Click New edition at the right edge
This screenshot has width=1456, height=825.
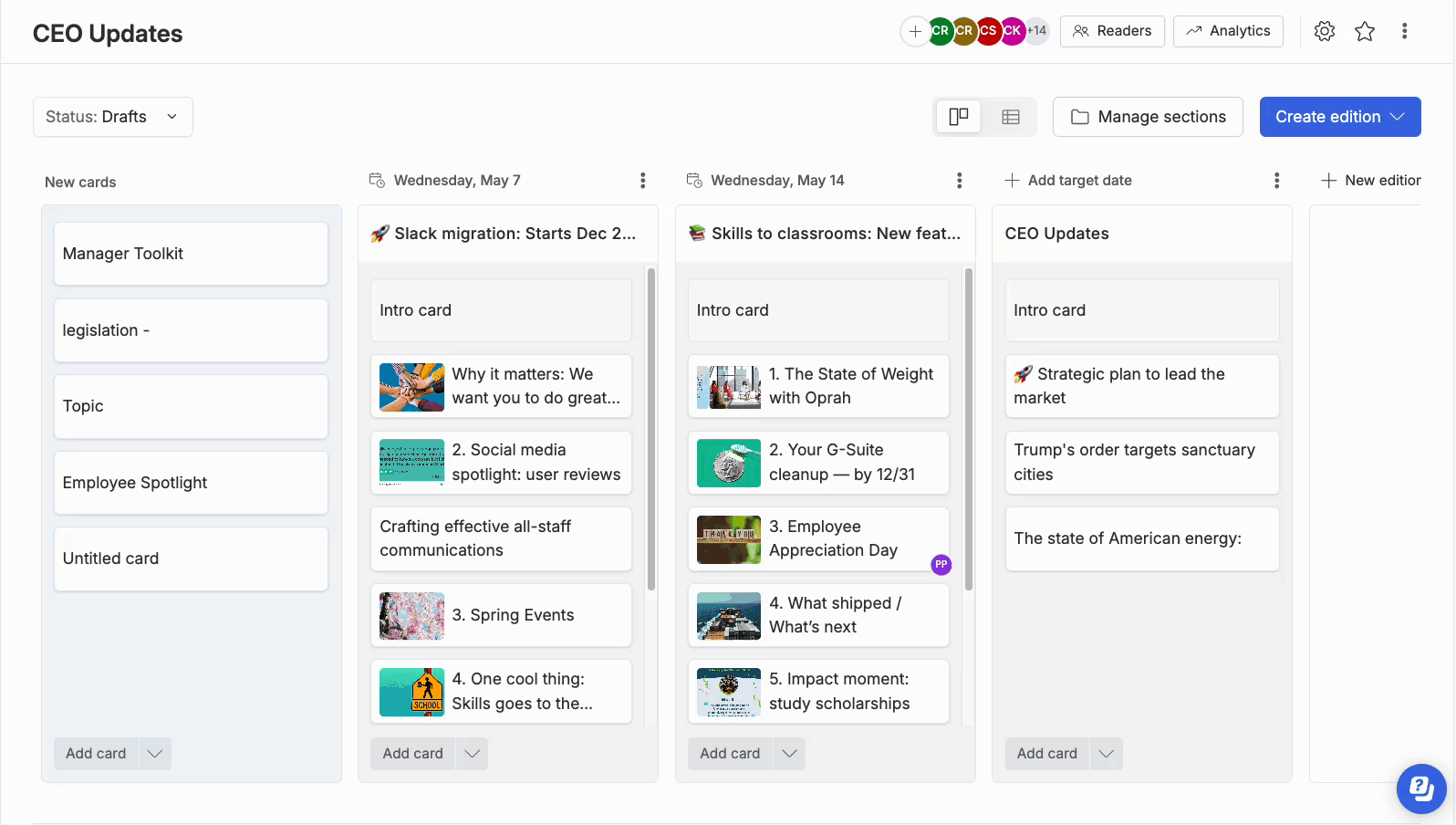1371,181
